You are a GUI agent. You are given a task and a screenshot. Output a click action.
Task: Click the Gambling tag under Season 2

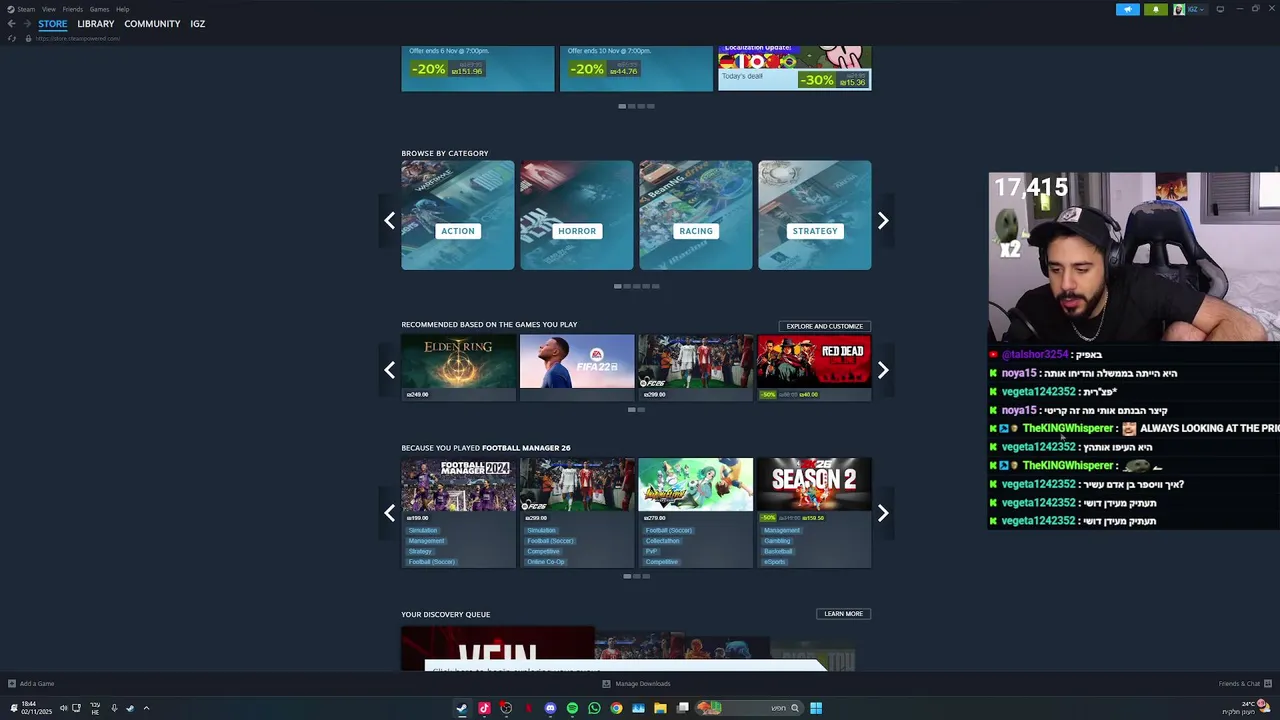click(x=777, y=541)
